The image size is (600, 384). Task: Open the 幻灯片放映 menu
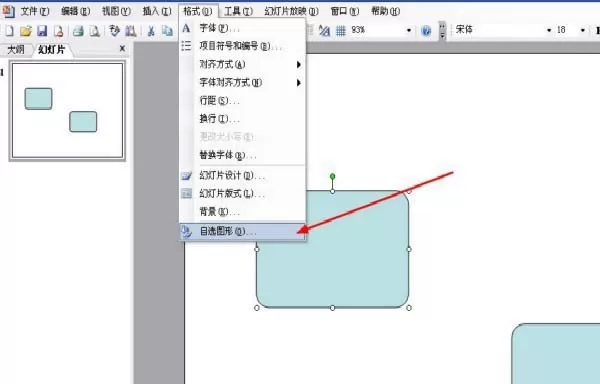pos(291,11)
